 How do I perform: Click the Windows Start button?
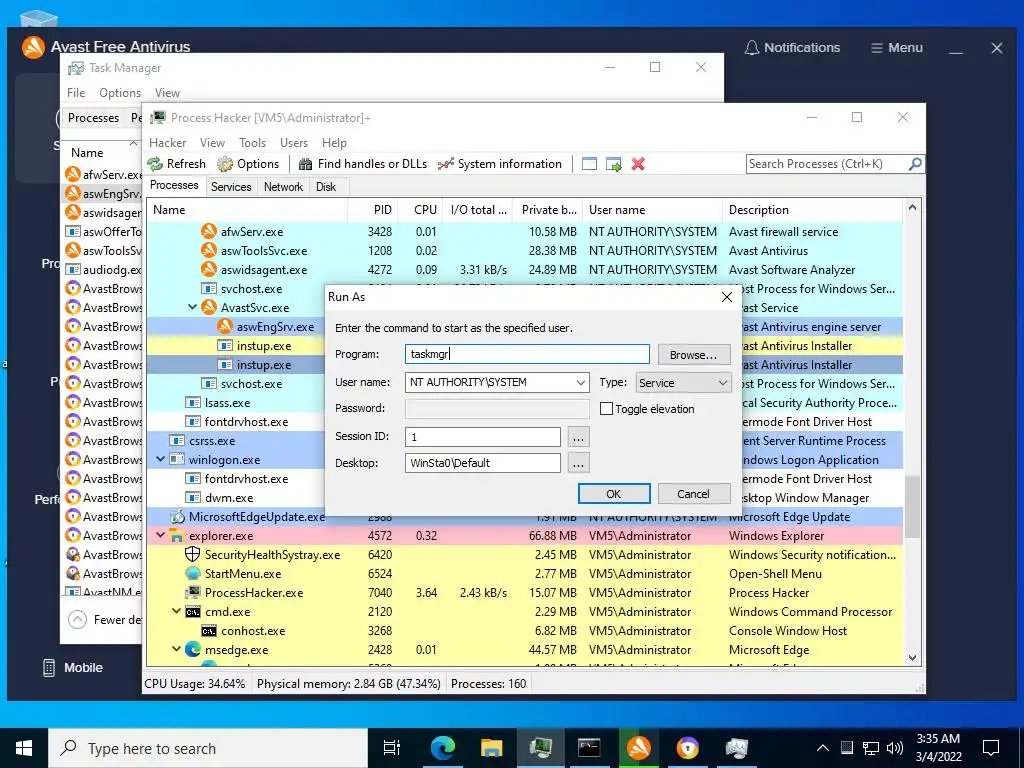coord(24,748)
